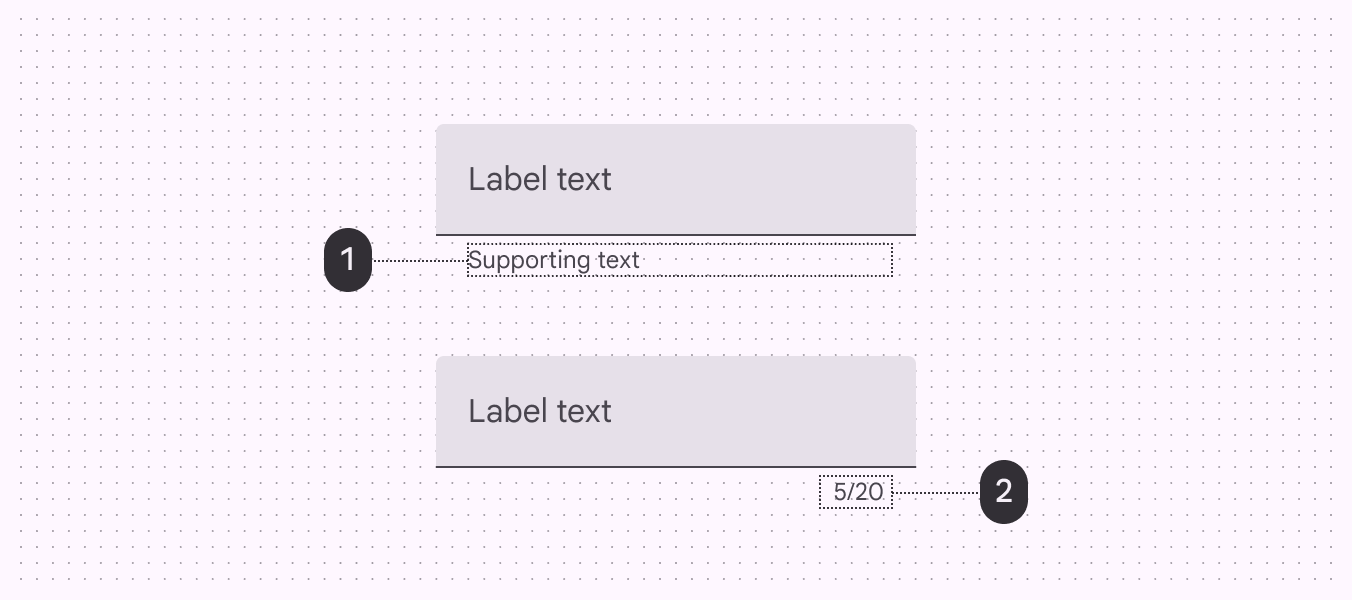Focus the upper Label text field

675,180
